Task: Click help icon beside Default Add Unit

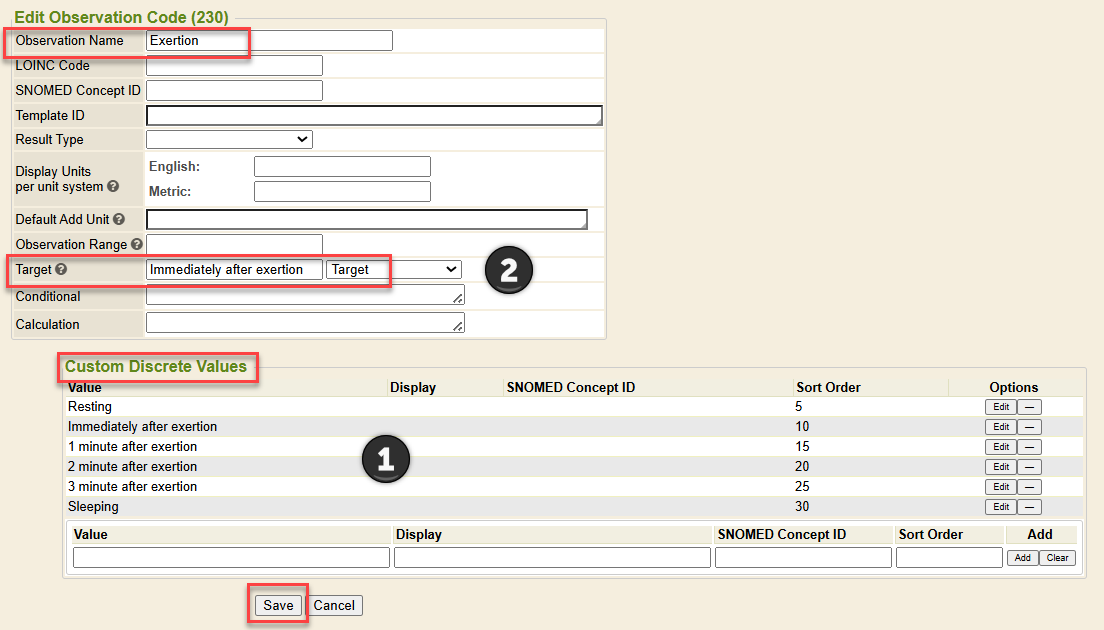Action: [x=119, y=219]
